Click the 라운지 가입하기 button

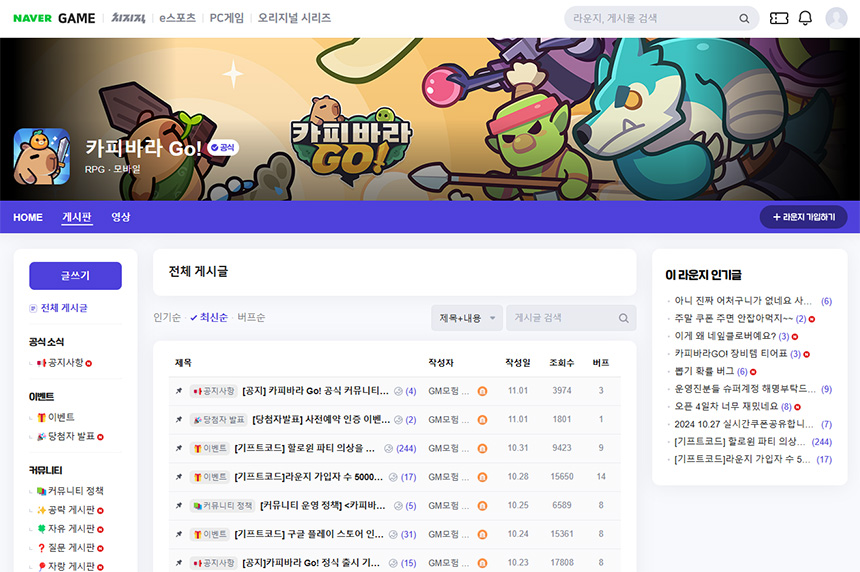click(804, 217)
